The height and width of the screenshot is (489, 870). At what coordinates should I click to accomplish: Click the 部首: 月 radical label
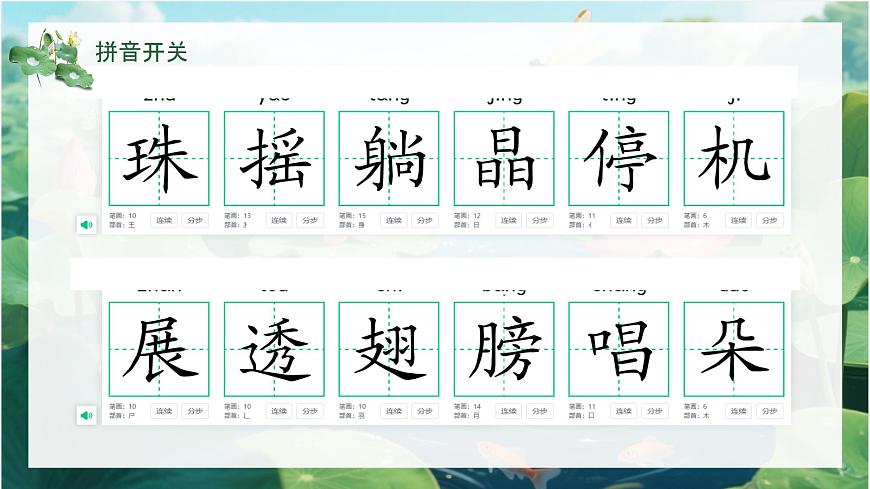click(467, 416)
